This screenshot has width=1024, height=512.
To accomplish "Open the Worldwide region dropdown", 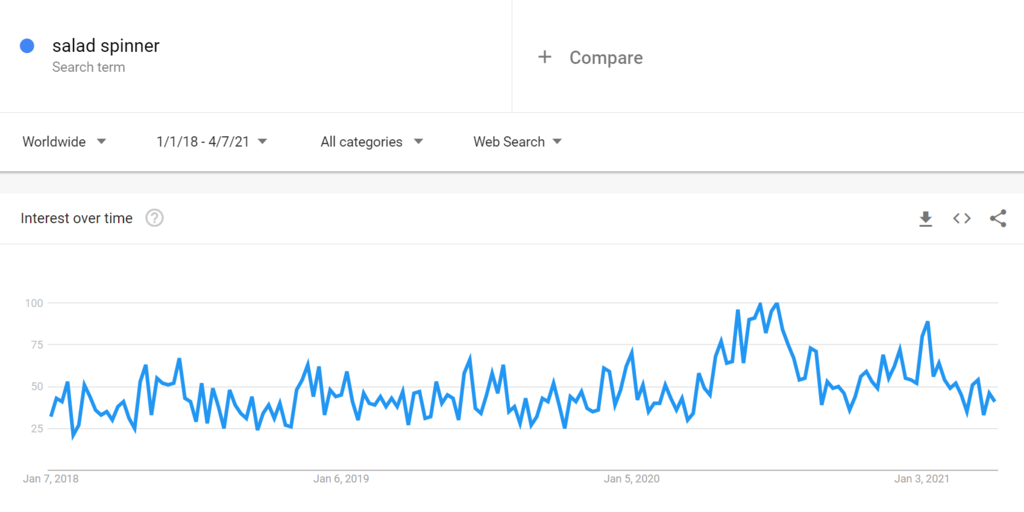I will pos(65,142).
